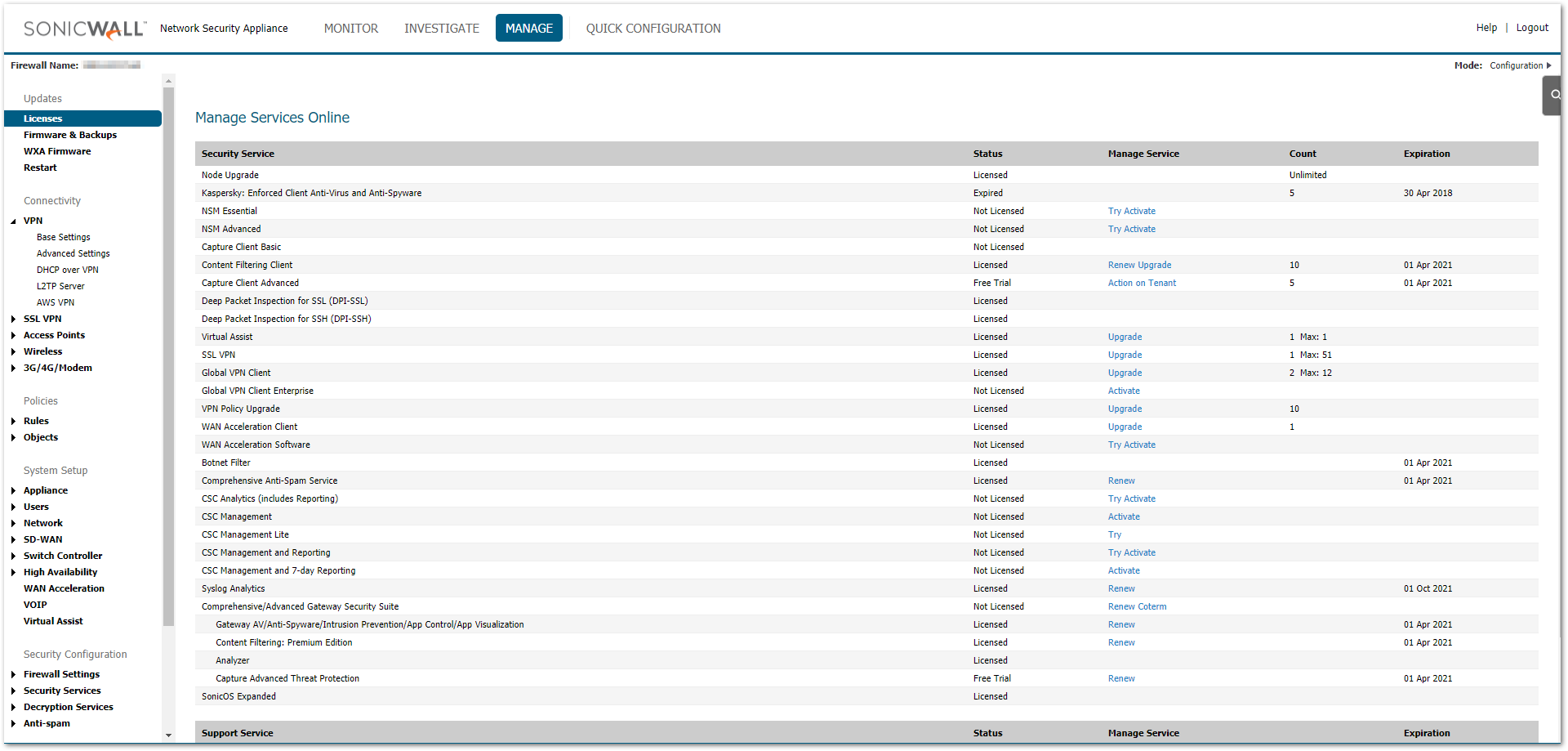Screen dimensions: 1568x751
Task: Open the INVESTIGATE tab
Action: coord(441,29)
